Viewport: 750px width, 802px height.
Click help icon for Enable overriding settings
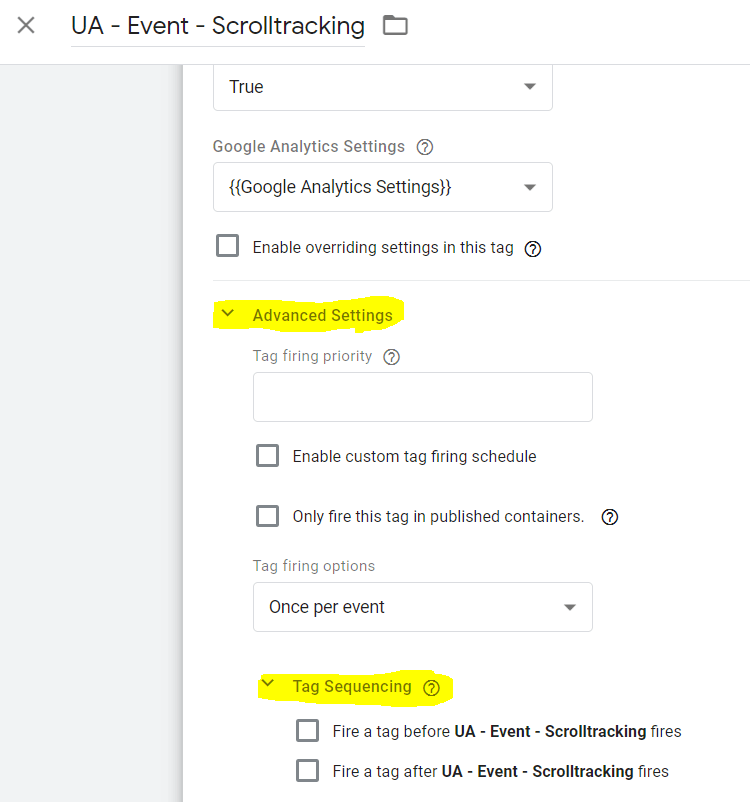[x=533, y=249]
